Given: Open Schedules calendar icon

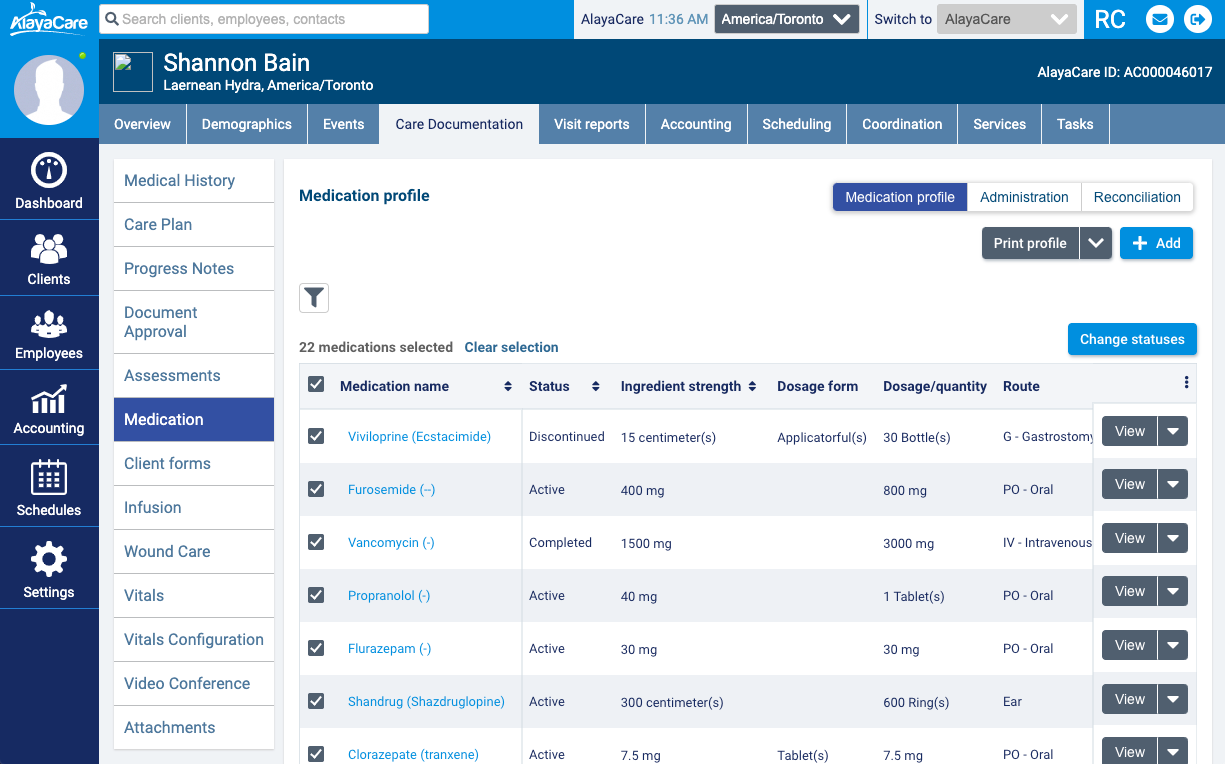Looking at the screenshot, I should coord(49,478).
